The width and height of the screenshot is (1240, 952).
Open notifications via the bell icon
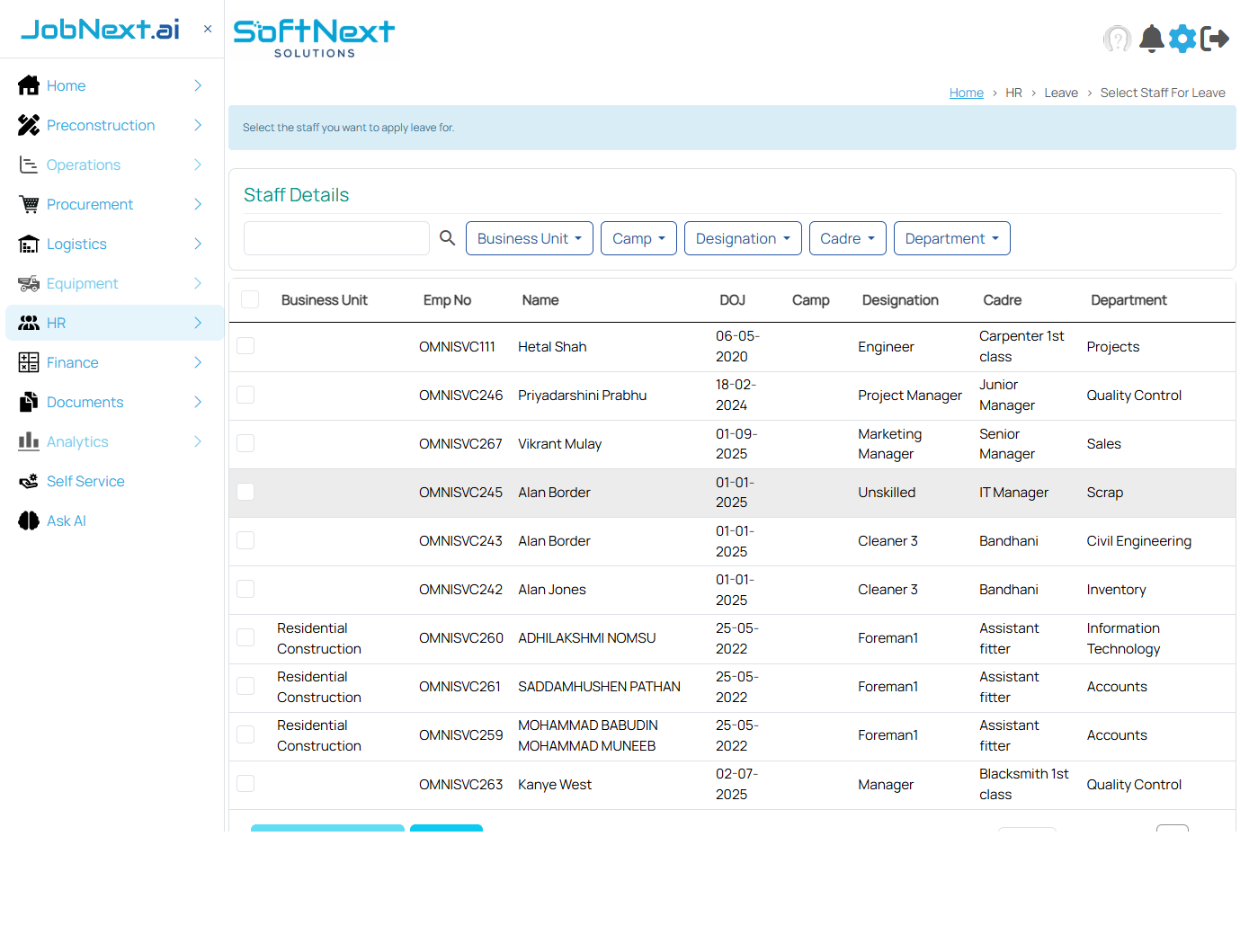[1151, 39]
